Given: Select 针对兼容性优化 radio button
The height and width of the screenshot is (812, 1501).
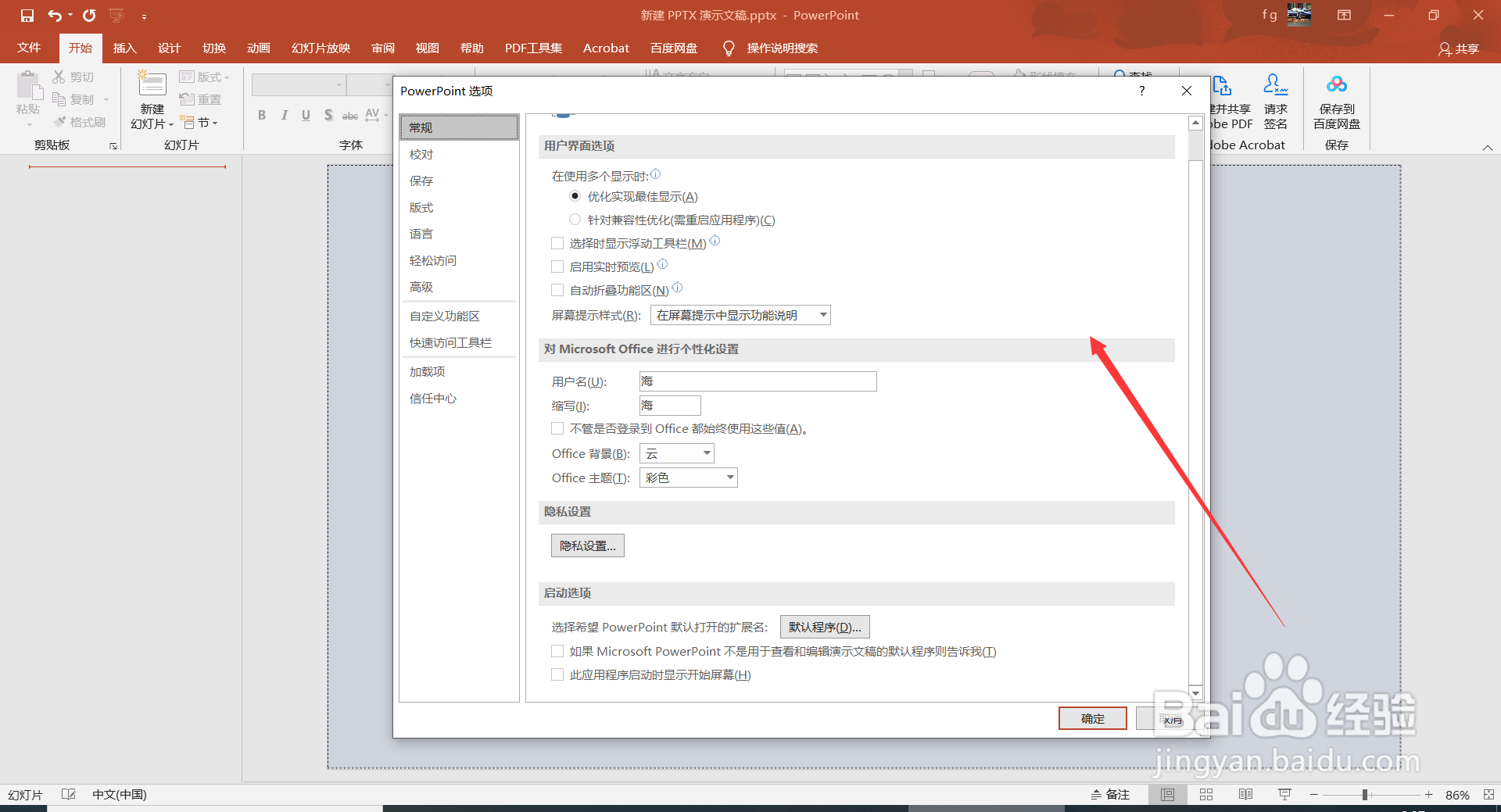Looking at the screenshot, I should [x=575, y=220].
